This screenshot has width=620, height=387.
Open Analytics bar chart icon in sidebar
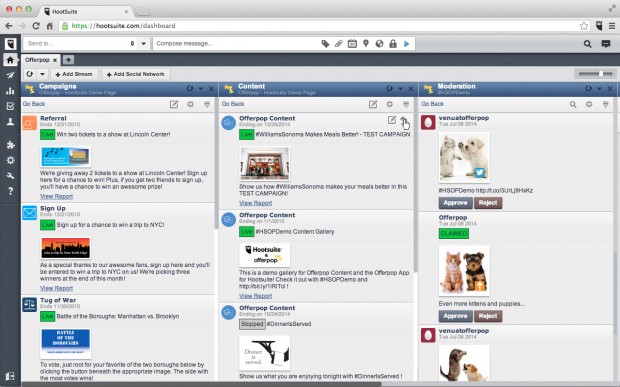click(10, 91)
